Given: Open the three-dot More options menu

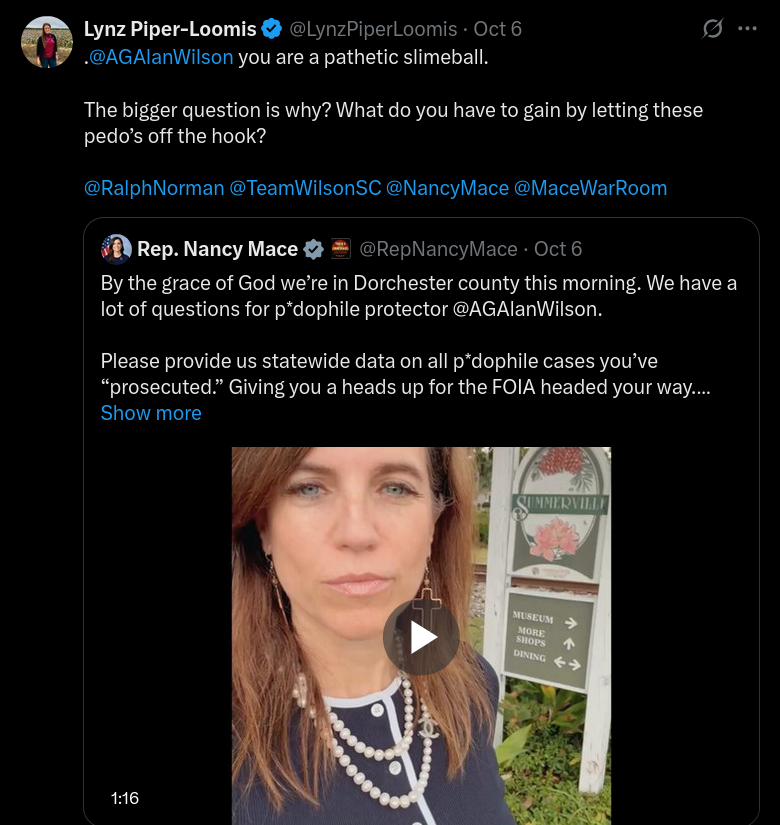Looking at the screenshot, I should click(x=747, y=29).
